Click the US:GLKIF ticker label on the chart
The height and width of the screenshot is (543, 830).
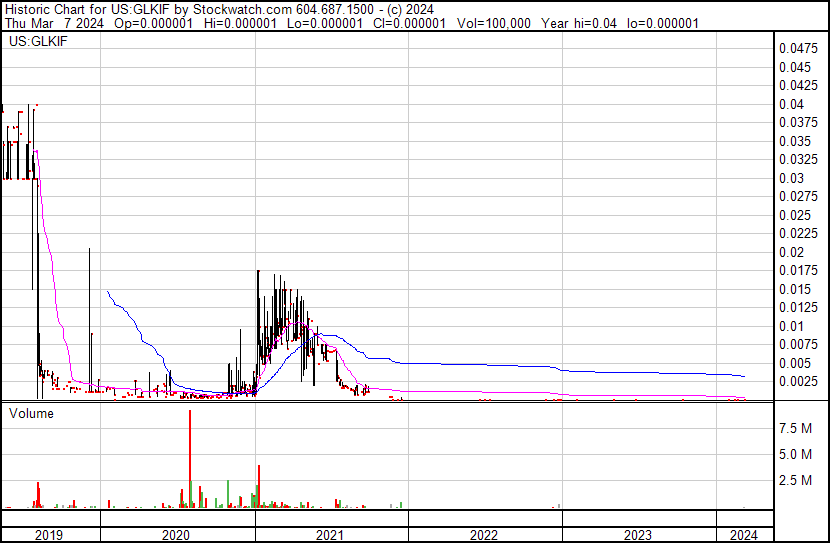(x=35, y=43)
